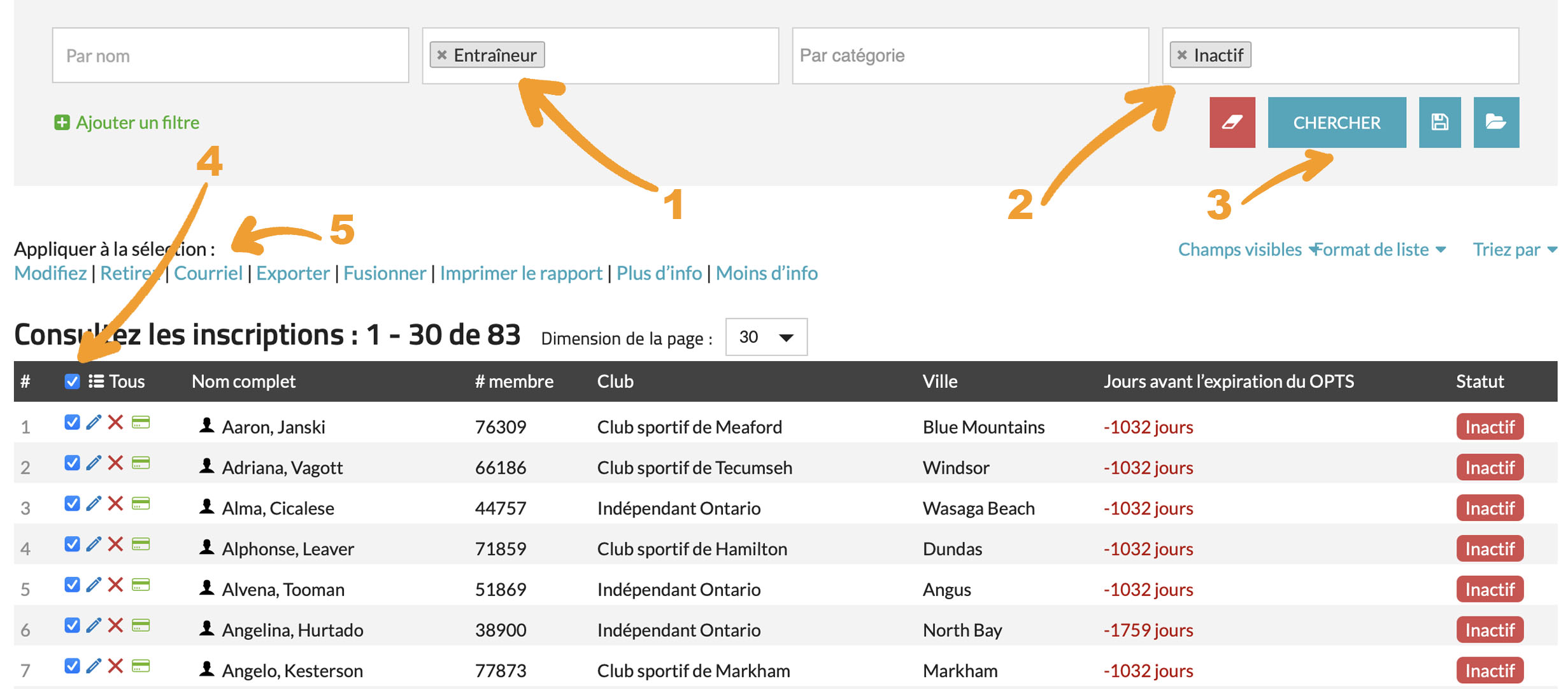Click red X delete icon for Adriana, Vagott
The width and height of the screenshot is (1568, 689).
[x=115, y=463]
